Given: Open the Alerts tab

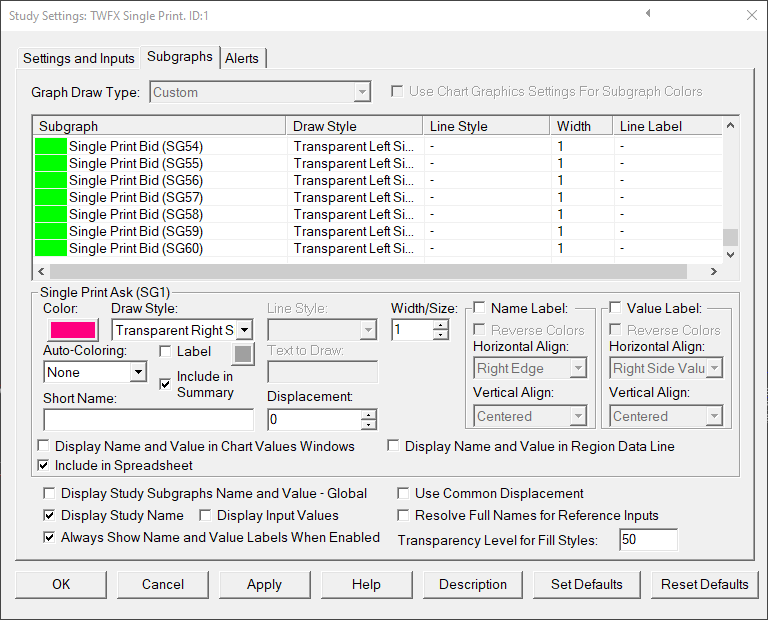Looking at the screenshot, I should (242, 58).
